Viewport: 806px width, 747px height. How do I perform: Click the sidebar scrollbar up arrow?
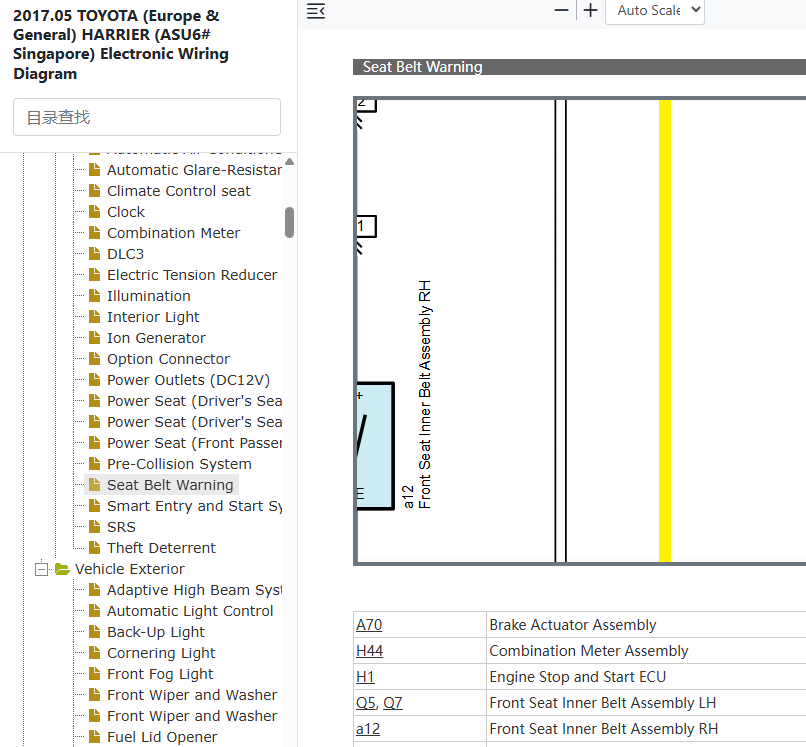coord(289,162)
